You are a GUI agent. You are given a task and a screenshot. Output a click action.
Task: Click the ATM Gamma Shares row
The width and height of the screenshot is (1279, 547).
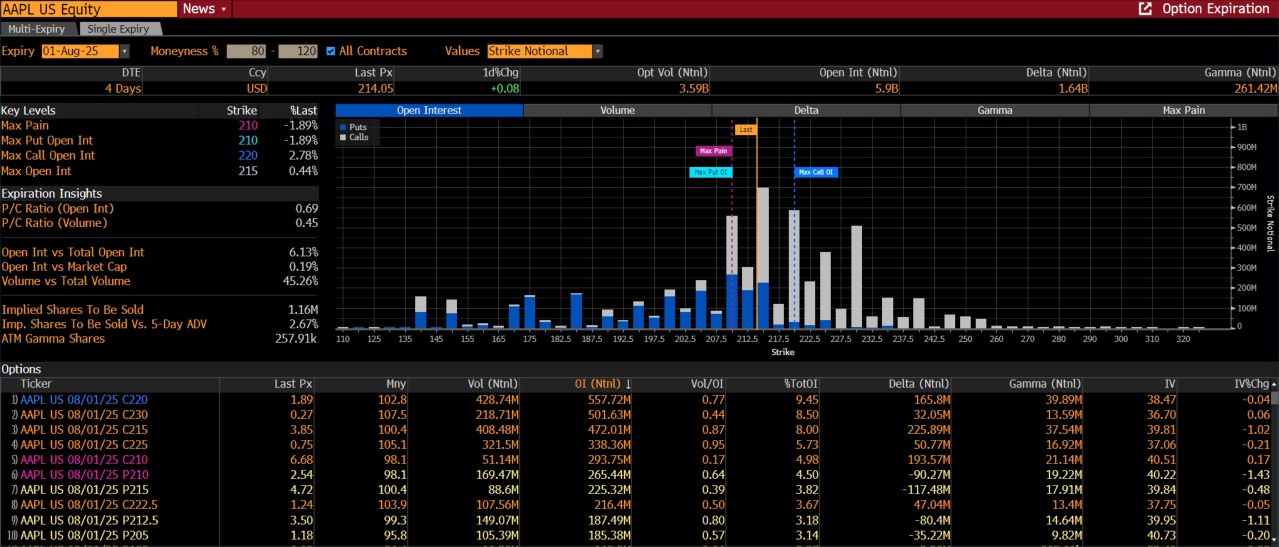click(160, 339)
